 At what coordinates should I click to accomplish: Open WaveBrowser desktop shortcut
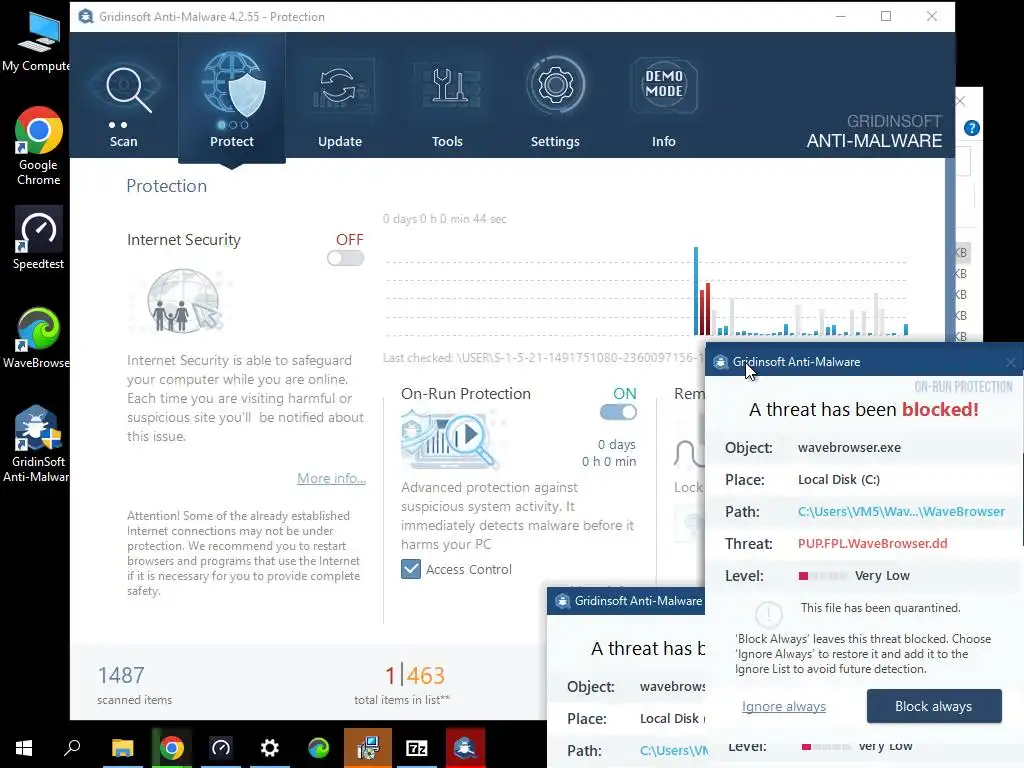tap(37, 338)
